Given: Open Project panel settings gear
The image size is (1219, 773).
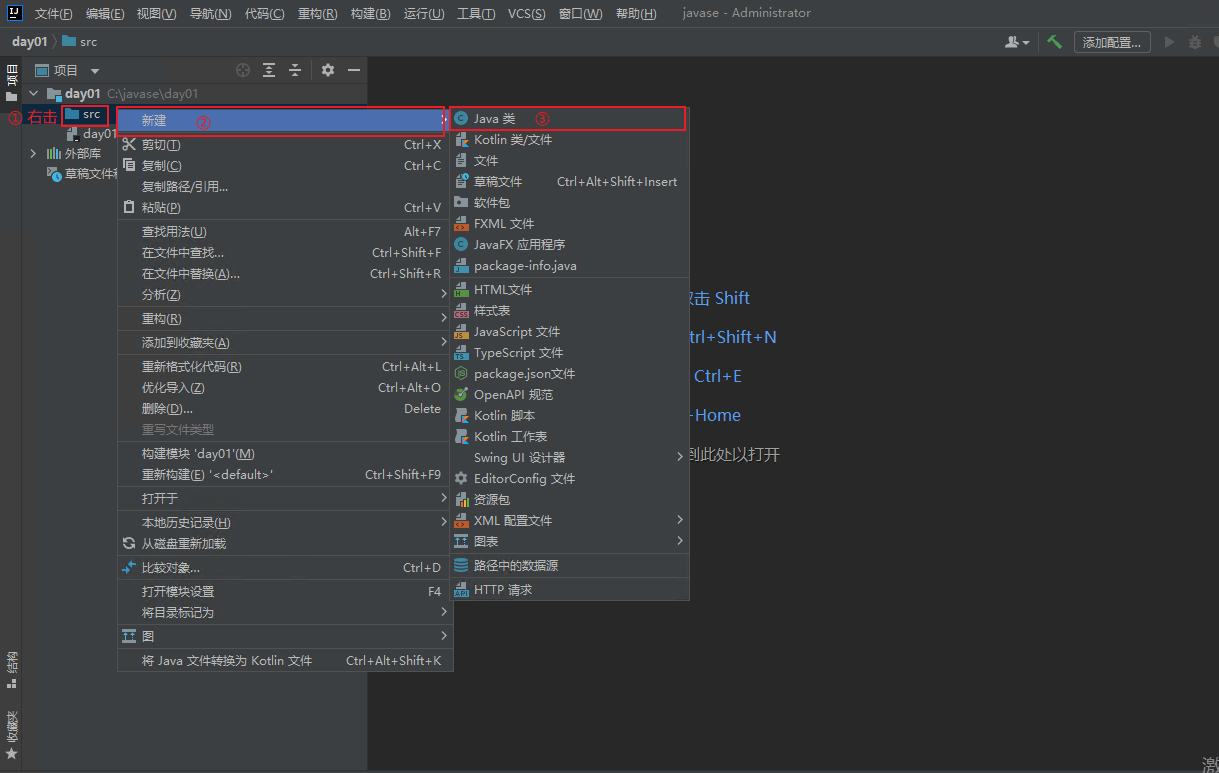Looking at the screenshot, I should pyautogui.click(x=327, y=70).
